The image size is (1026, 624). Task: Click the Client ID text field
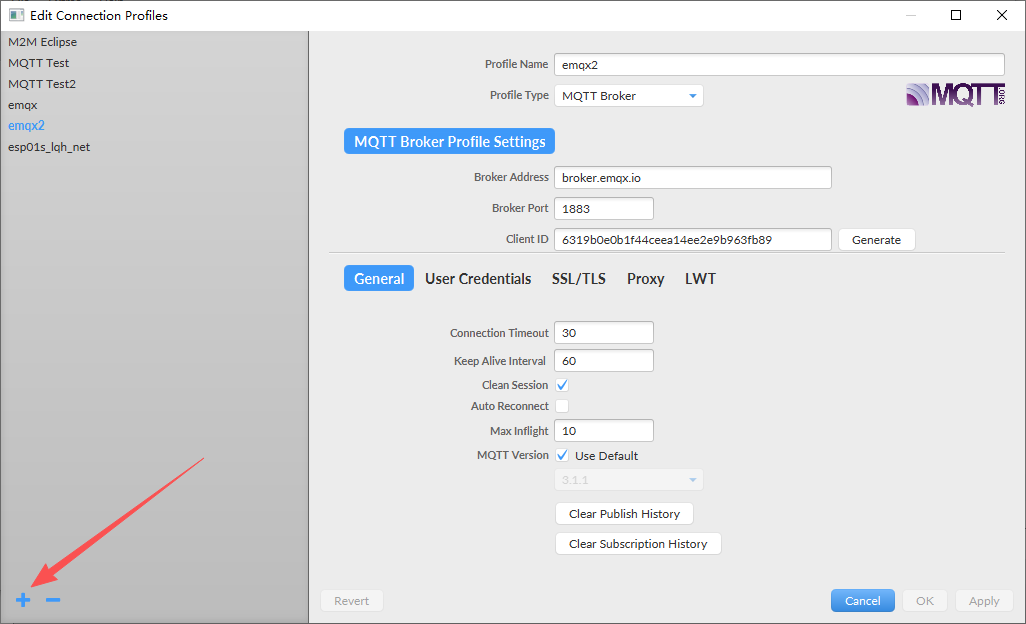pyautogui.click(x=693, y=240)
